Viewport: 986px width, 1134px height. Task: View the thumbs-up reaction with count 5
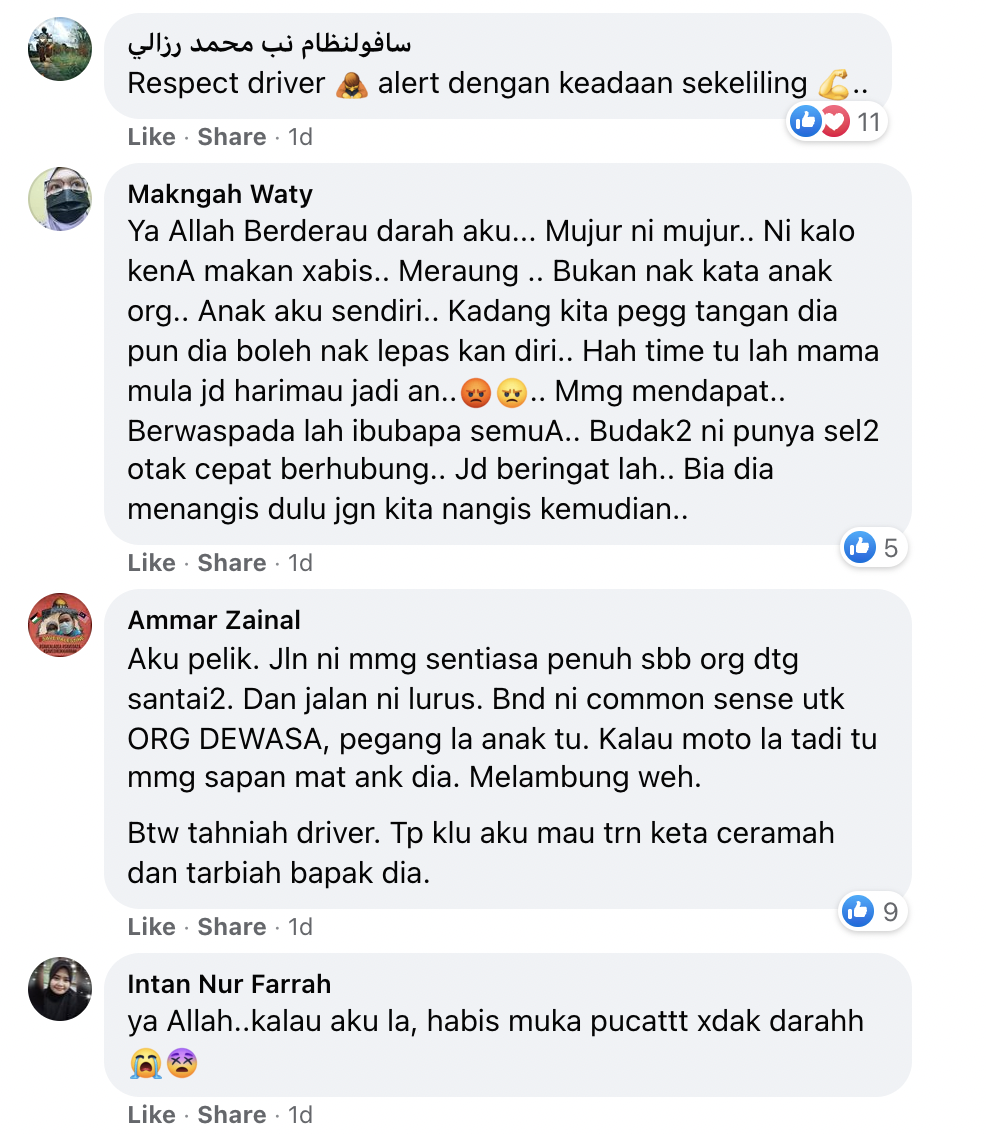pos(874,547)
